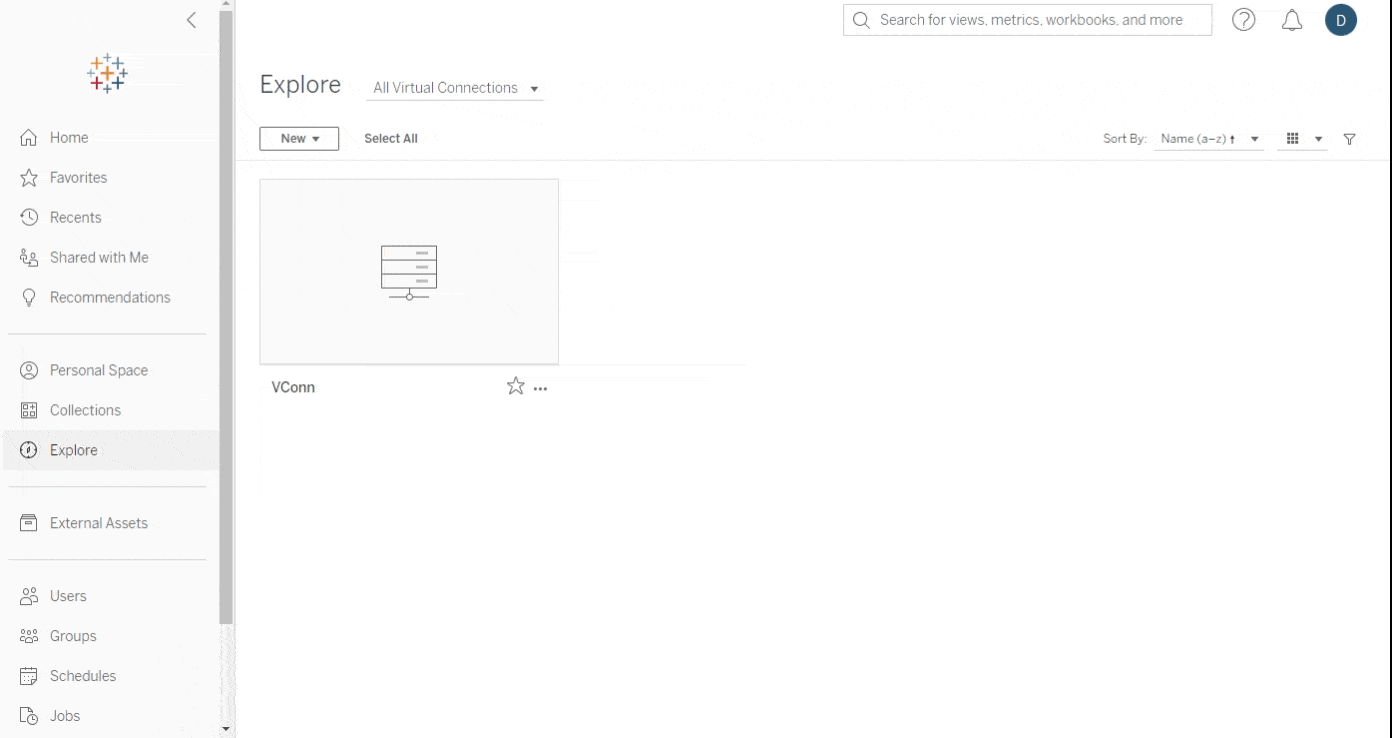1392x738 pixels.
Task: Open the Home icon in sidebar
Action: (x=29, y=138)
